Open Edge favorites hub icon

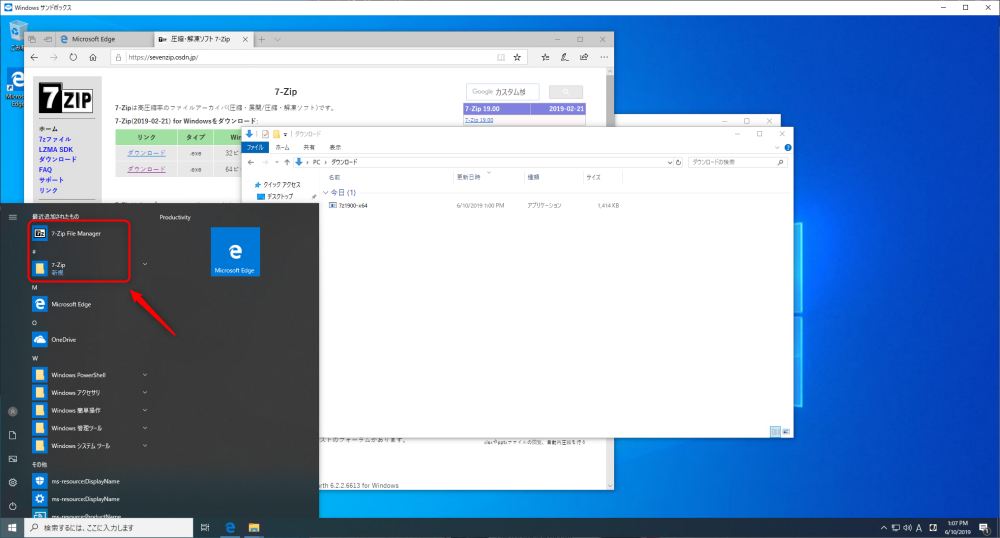coord(545,57)
